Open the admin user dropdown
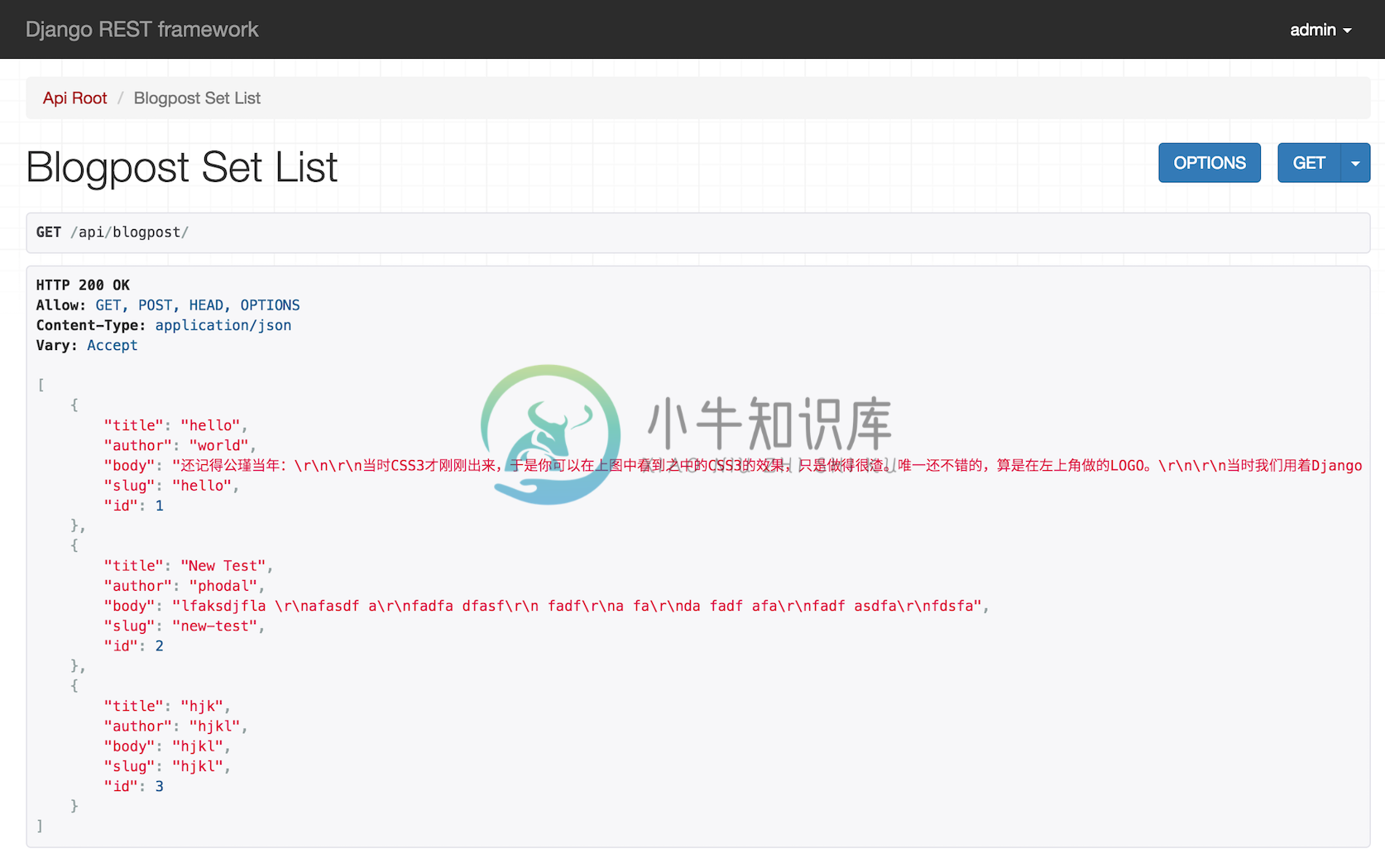This screenshot has height=868, width=1385. [1320, 30]
